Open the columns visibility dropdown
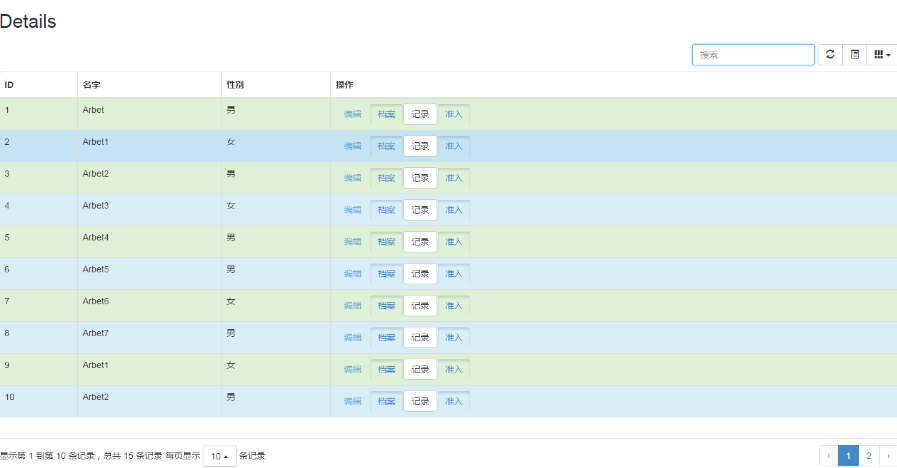 pyautogui.click(x=881, y=55)
